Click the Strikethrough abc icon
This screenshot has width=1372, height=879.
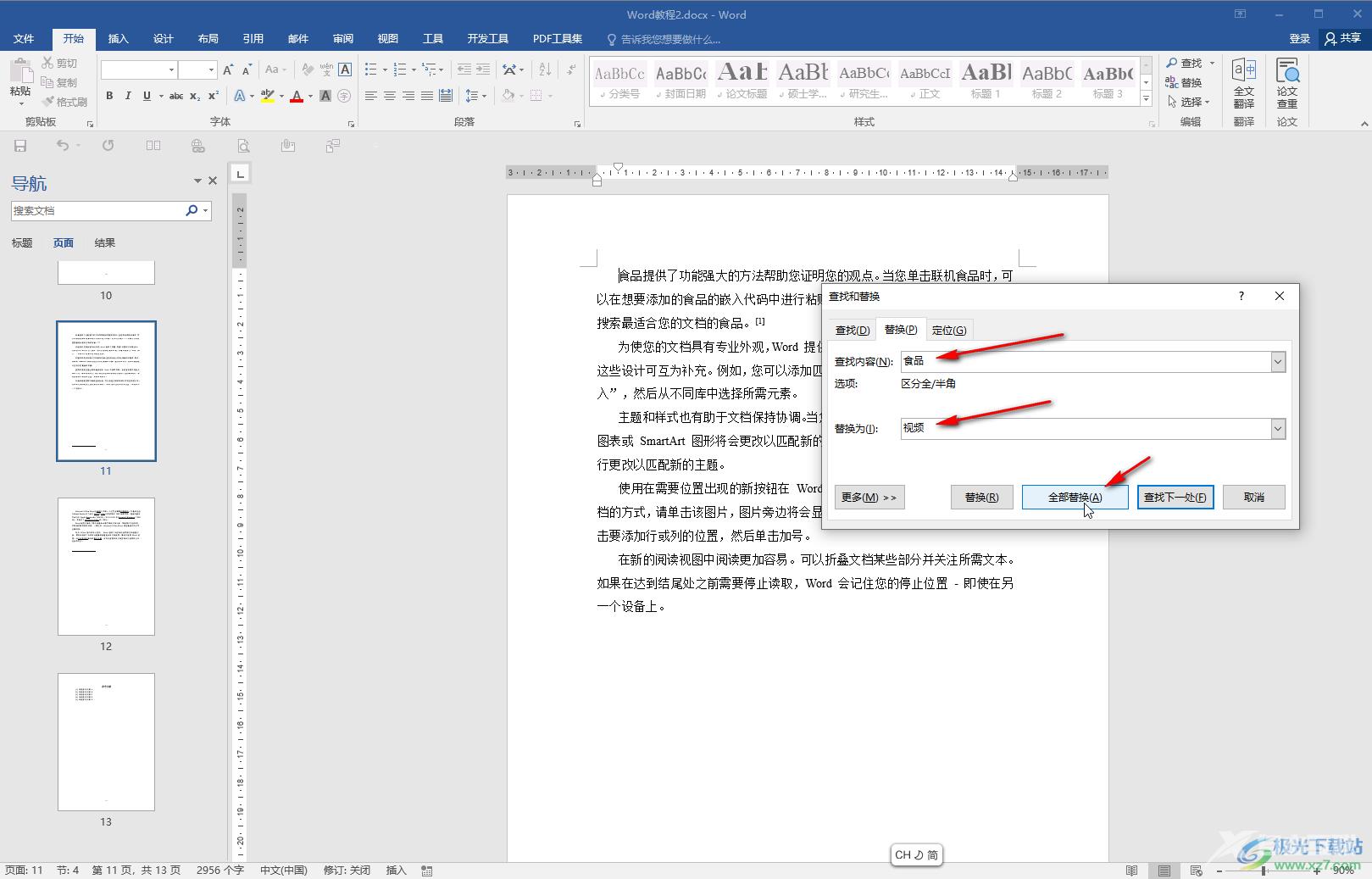(176, 96)
